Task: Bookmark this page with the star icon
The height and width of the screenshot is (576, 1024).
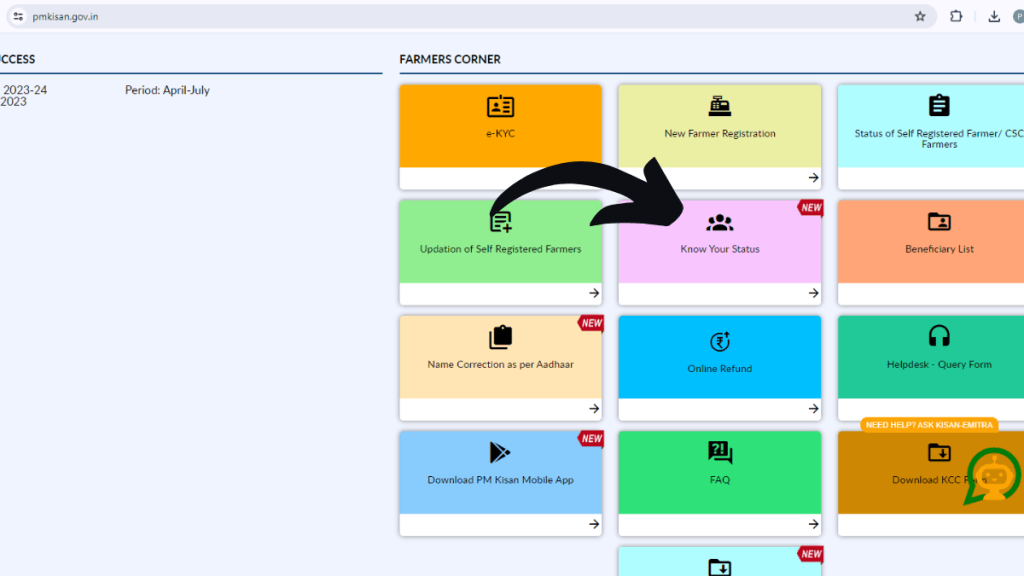Action: [x=920, y=16]
